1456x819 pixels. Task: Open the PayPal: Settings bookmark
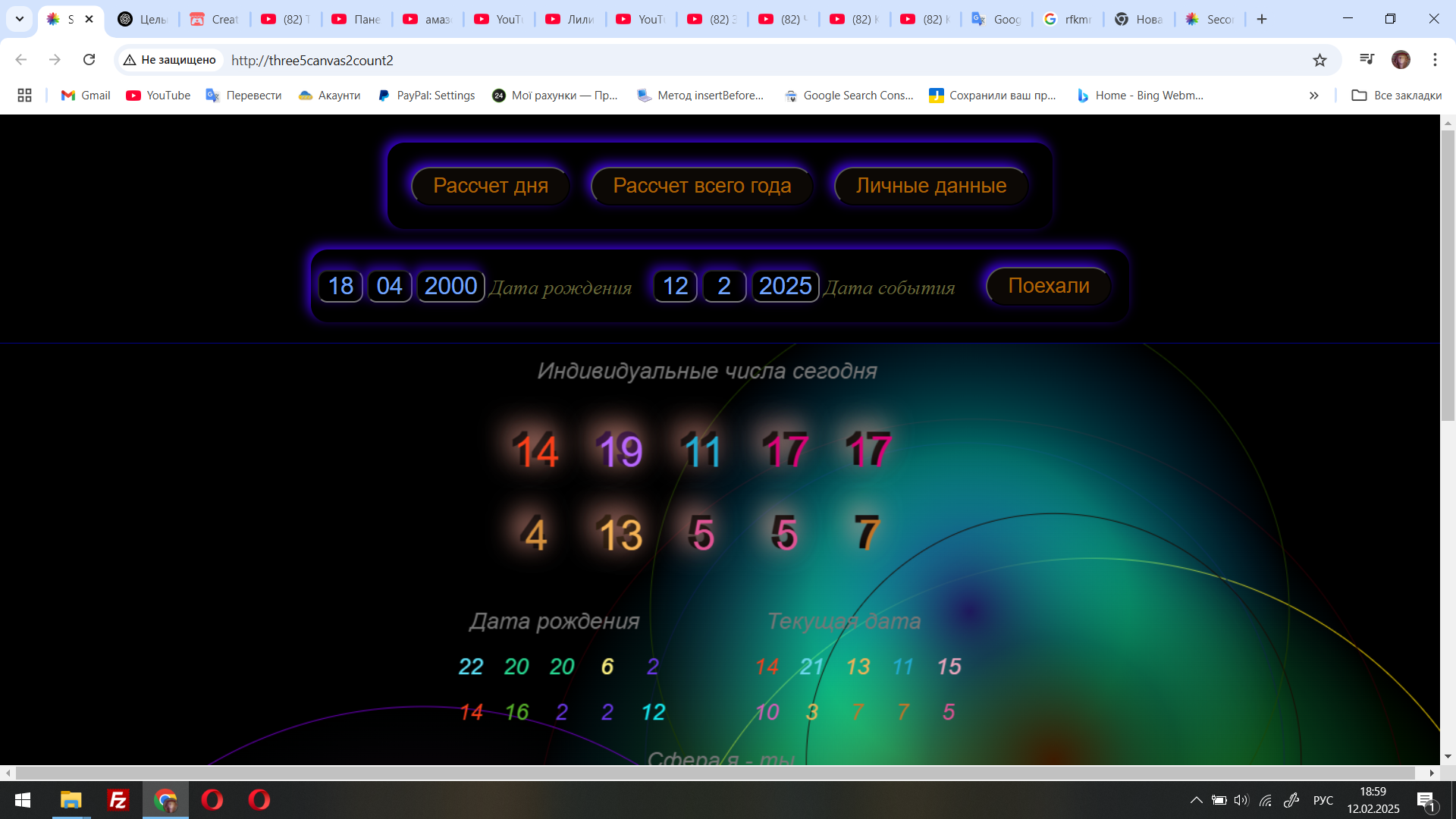[426, 95]
